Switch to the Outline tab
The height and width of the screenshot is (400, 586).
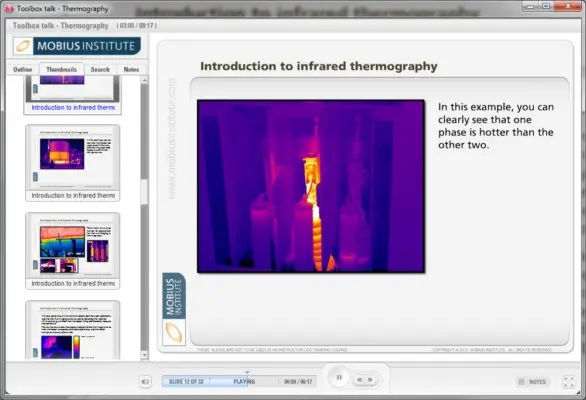click(22, 70)
